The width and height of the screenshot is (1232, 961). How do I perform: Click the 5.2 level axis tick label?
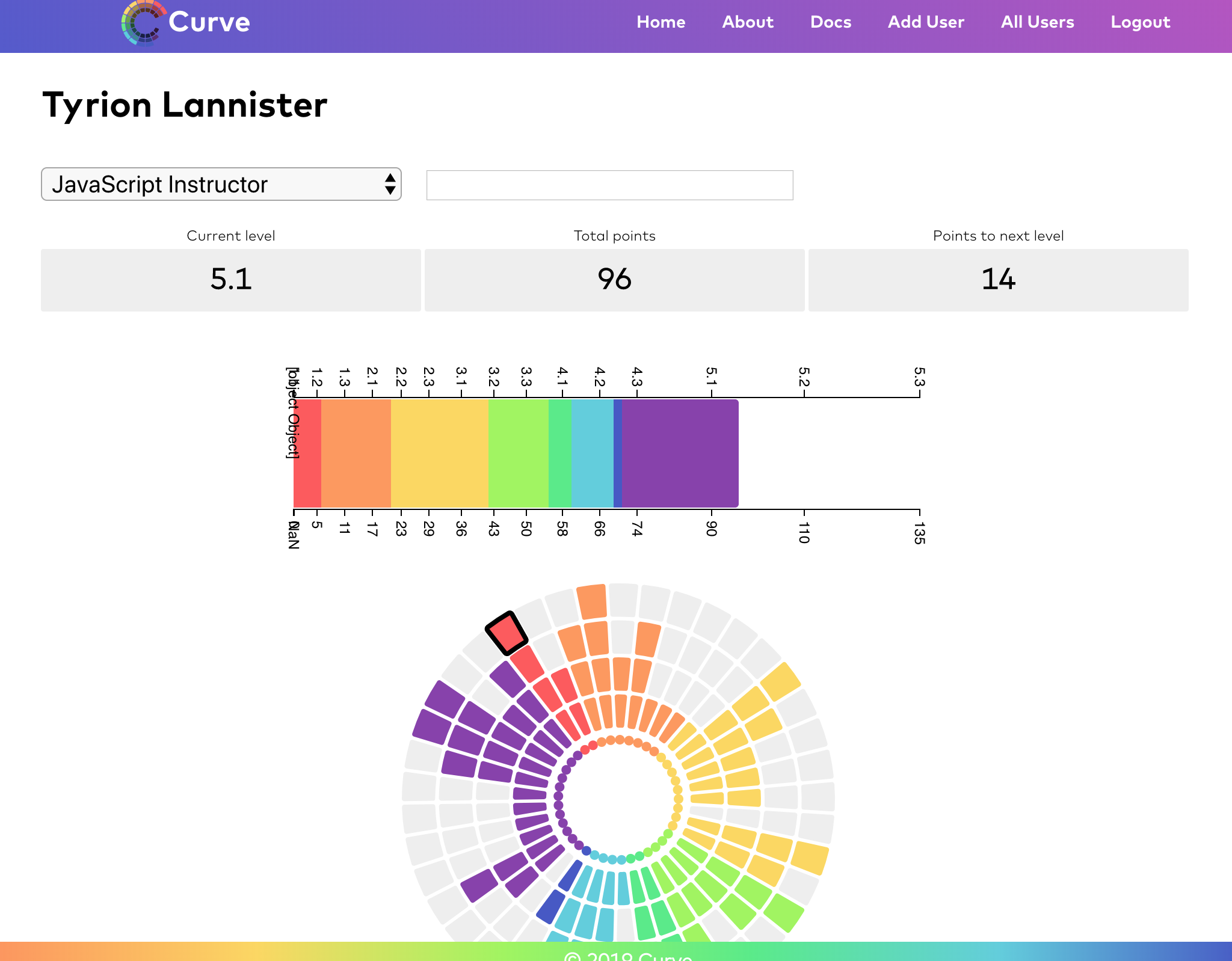point(804,377)
